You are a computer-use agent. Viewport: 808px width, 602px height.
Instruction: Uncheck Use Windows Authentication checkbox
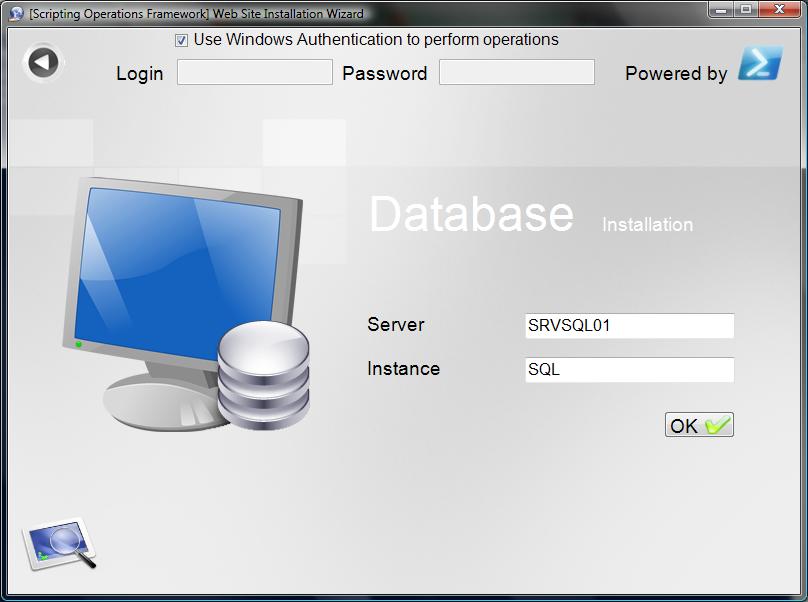181,40
